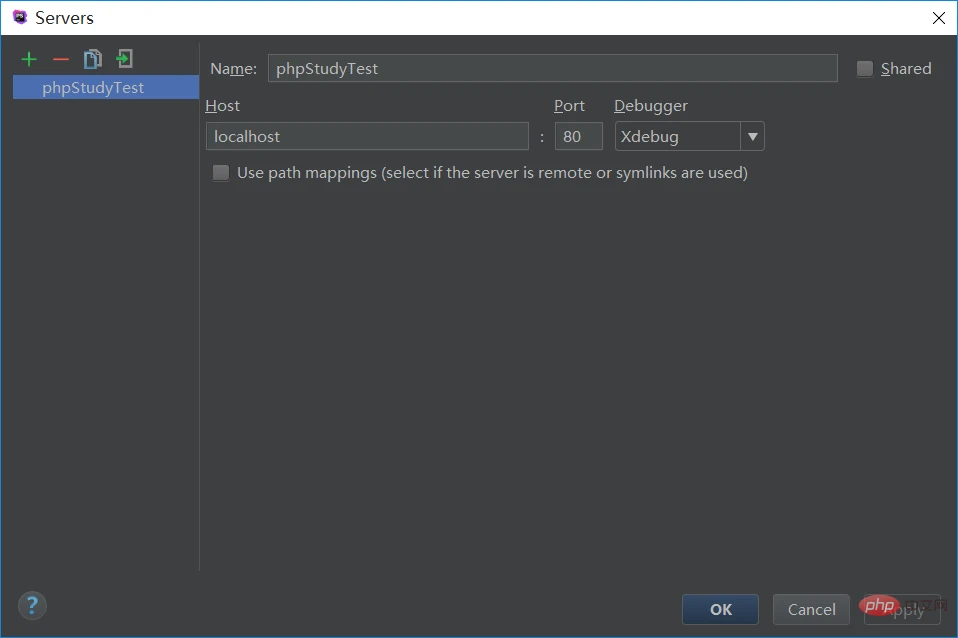Cancel the server configuration
Image resolution: width=958 pixels, height=638 pixels.
[810, 609]
